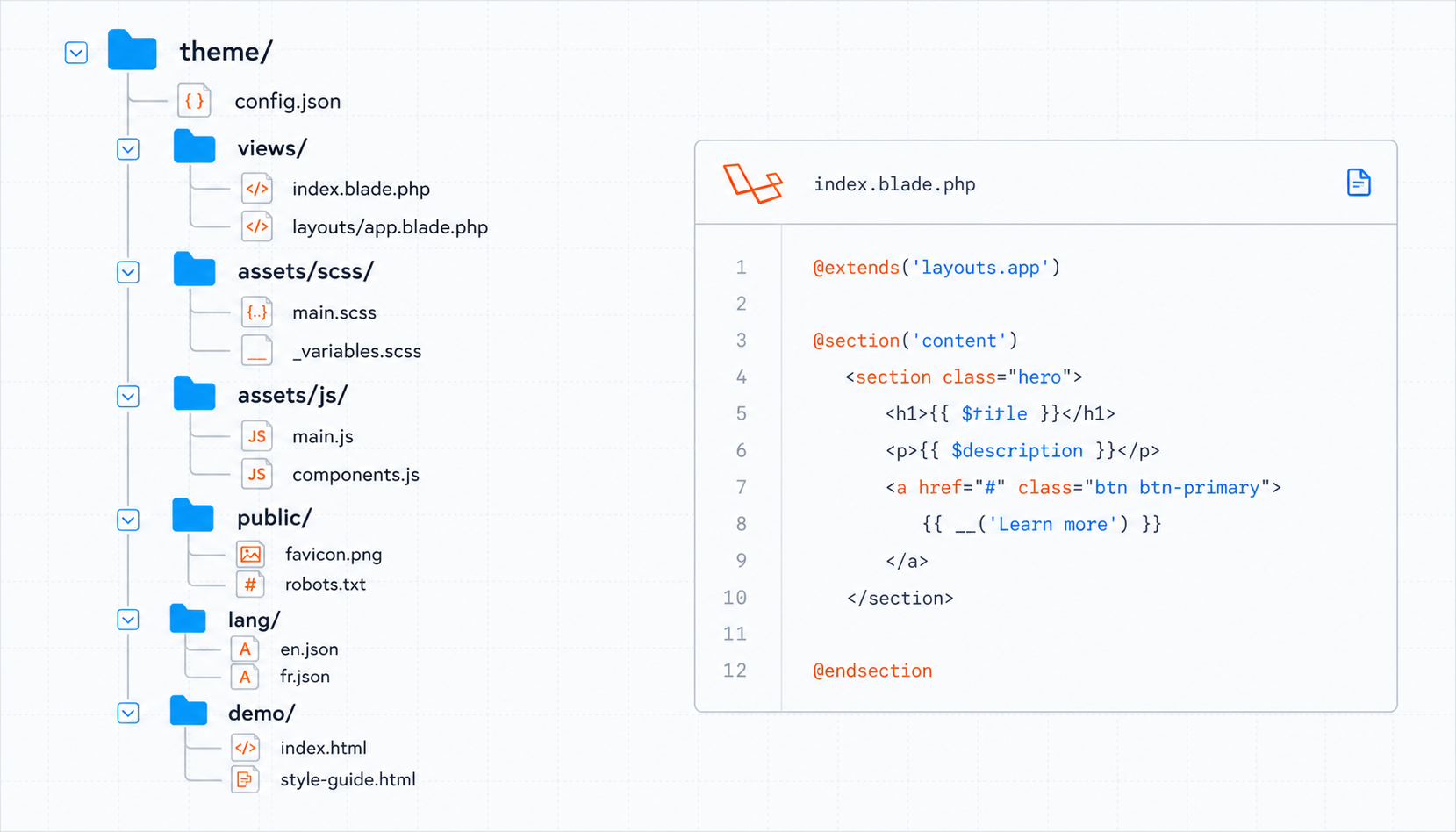
Task: Click the robots.txt hash file icon
Action: tap(250, 585)
